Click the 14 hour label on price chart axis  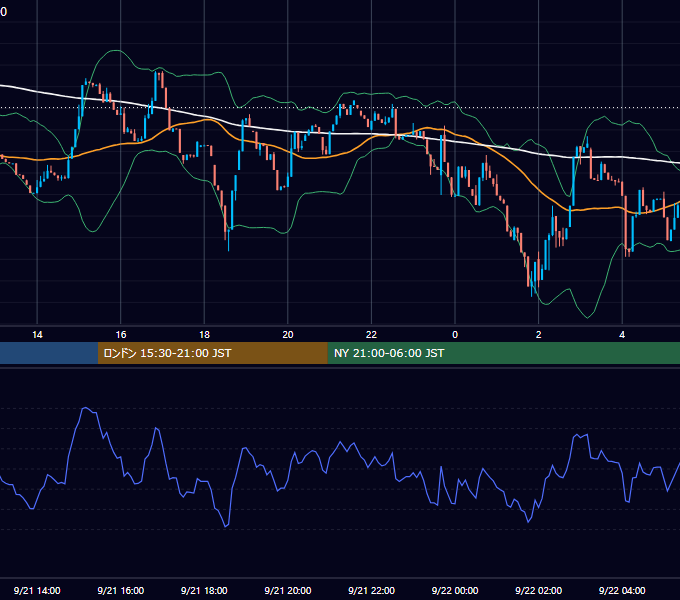coord(37,335)
